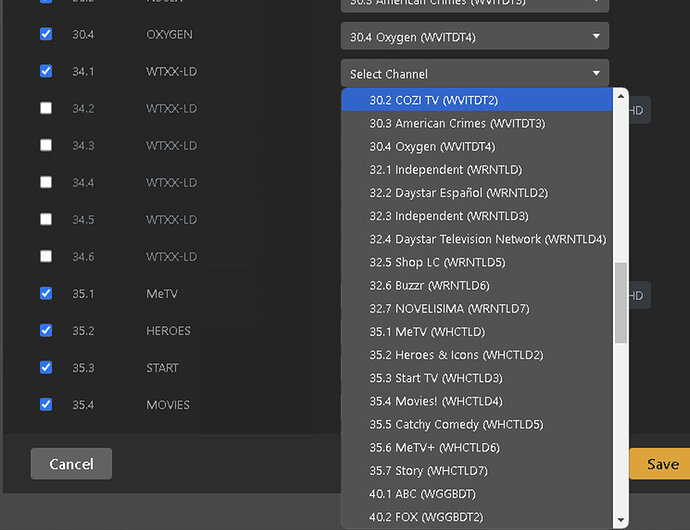Disable the 35.1 MeTV channel checkbox
Image resolution: width=690 pixels, height=530 pixels.
tap(46, 293)
